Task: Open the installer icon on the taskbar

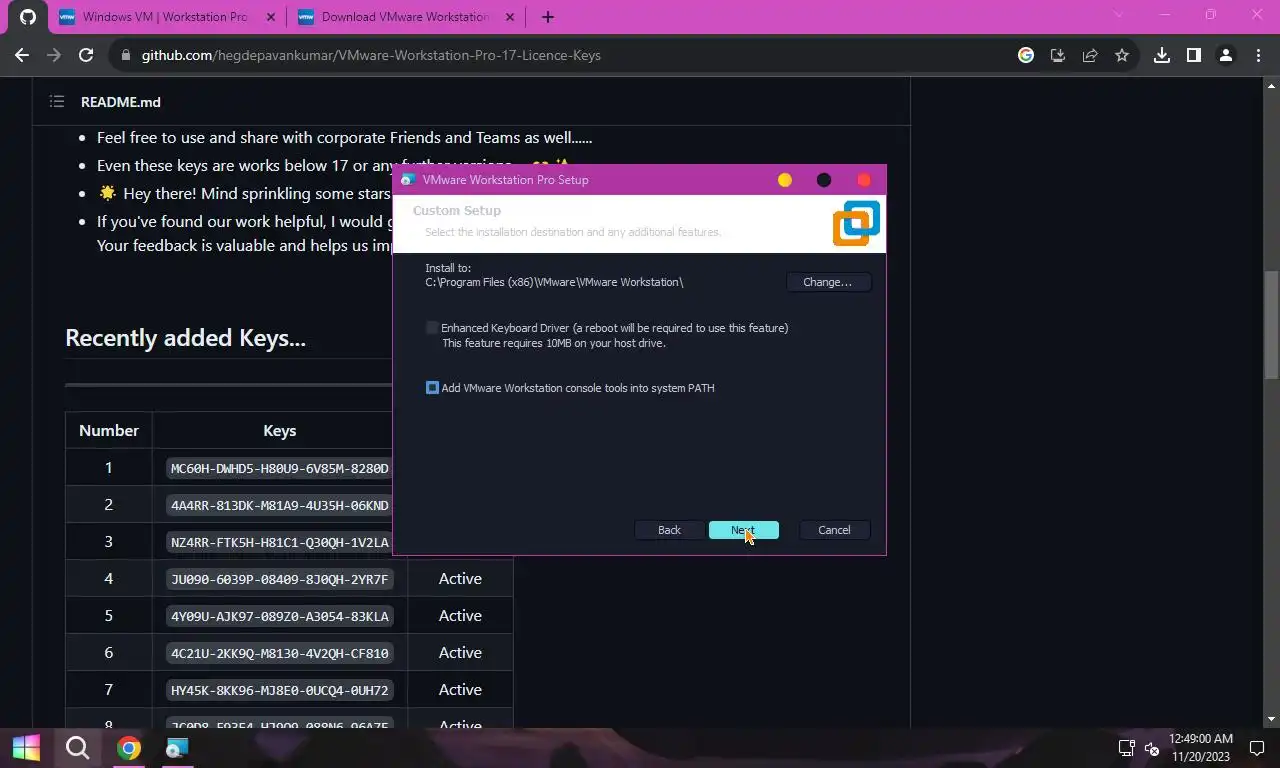Action: coord(177,747)
